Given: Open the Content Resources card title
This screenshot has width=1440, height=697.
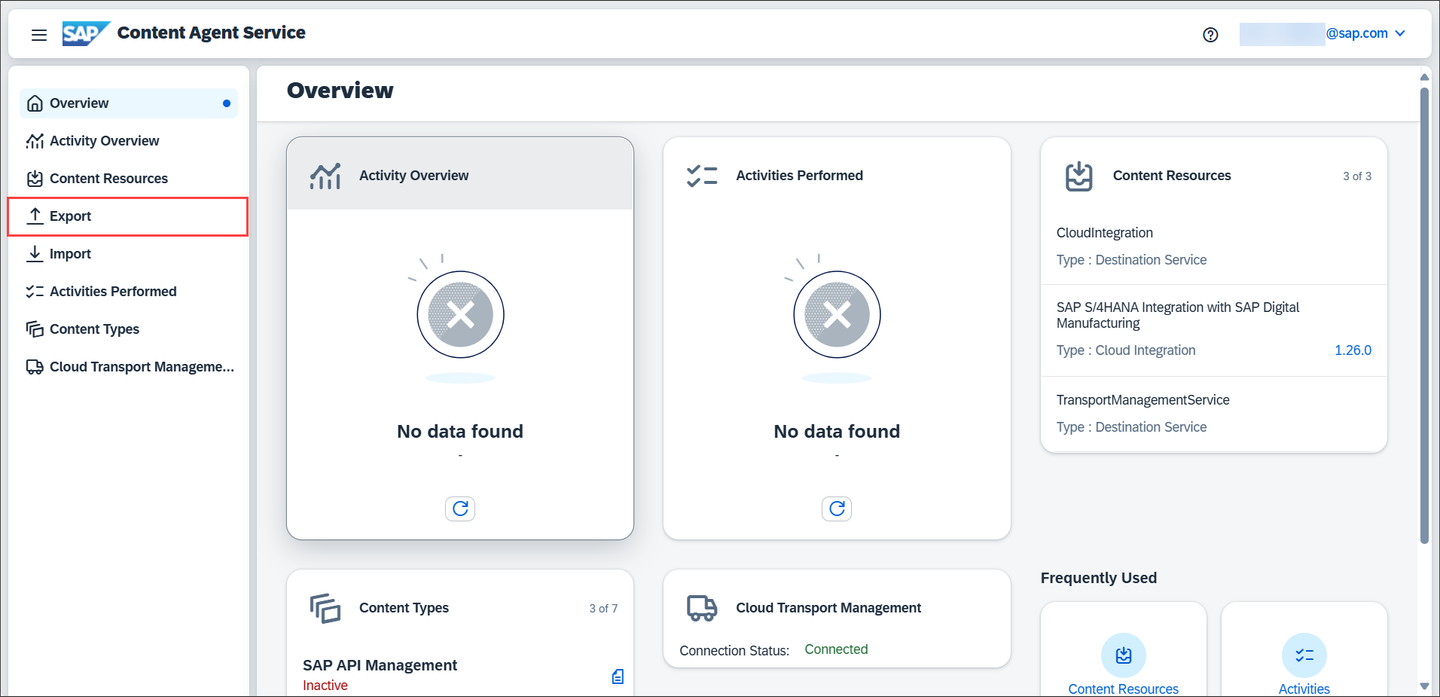Looking at the screenshot, I should [x=1172, y=175].
